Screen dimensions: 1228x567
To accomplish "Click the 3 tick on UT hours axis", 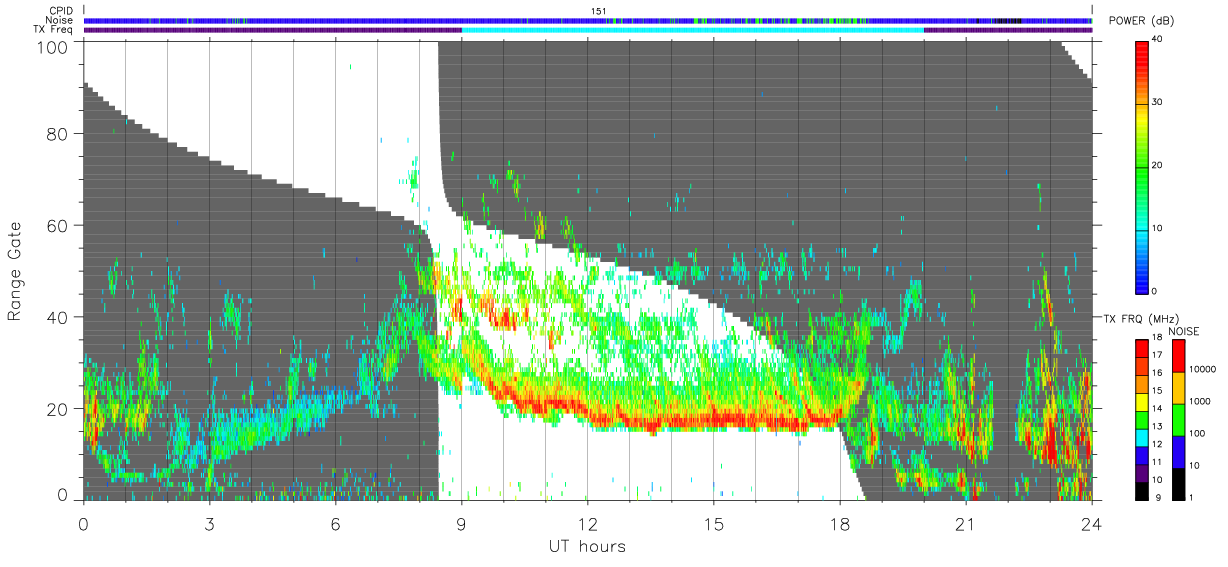I will 210,523.
